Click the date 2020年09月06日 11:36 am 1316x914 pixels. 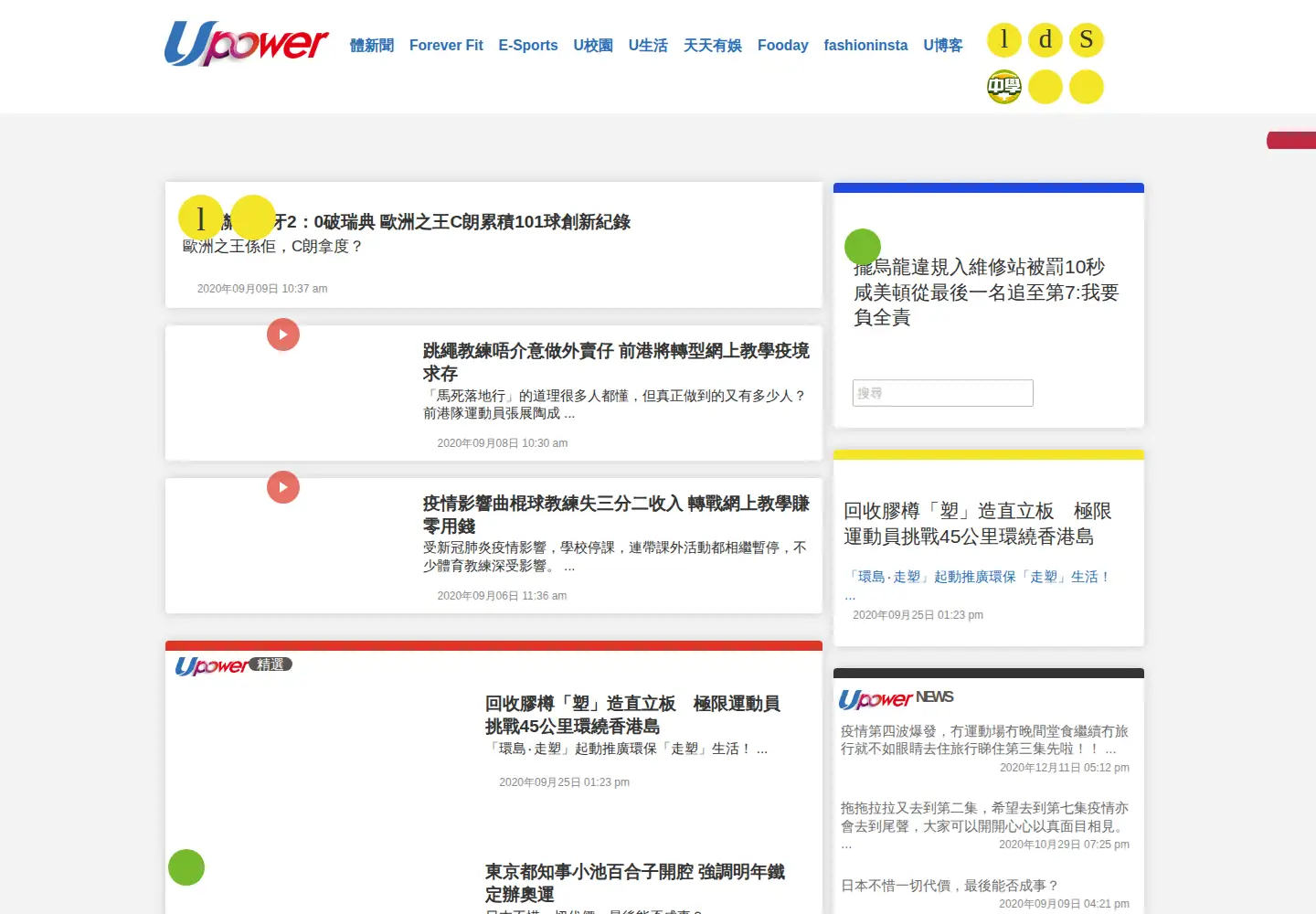(502, 596)
